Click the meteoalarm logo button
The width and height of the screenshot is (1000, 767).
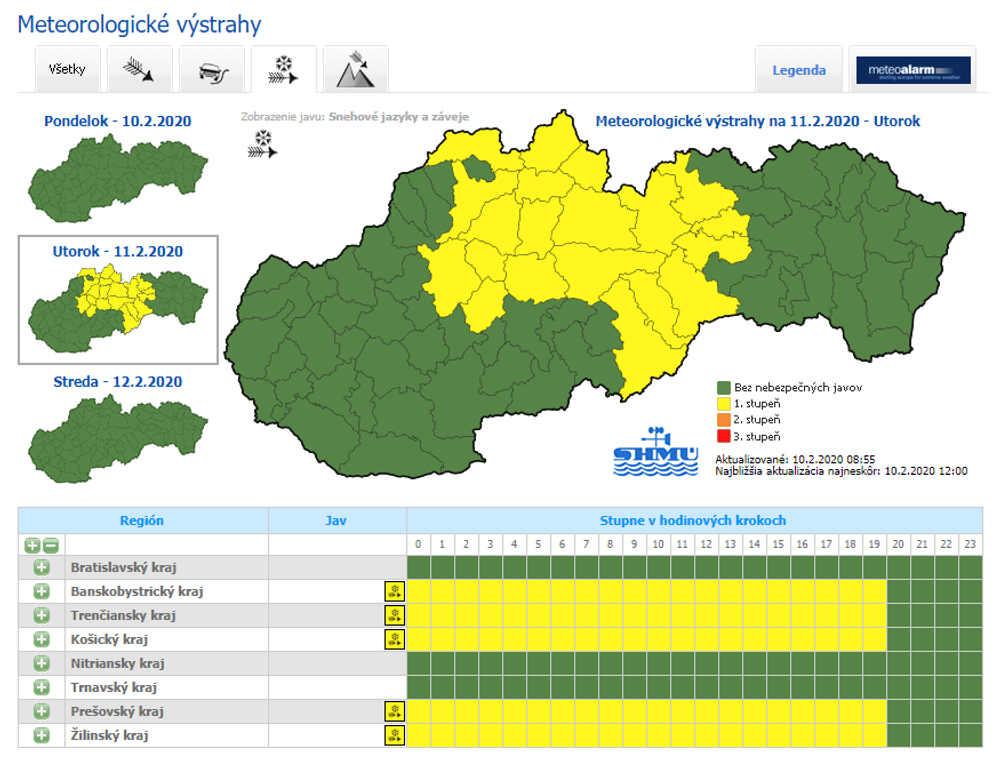tap(911, 70)
